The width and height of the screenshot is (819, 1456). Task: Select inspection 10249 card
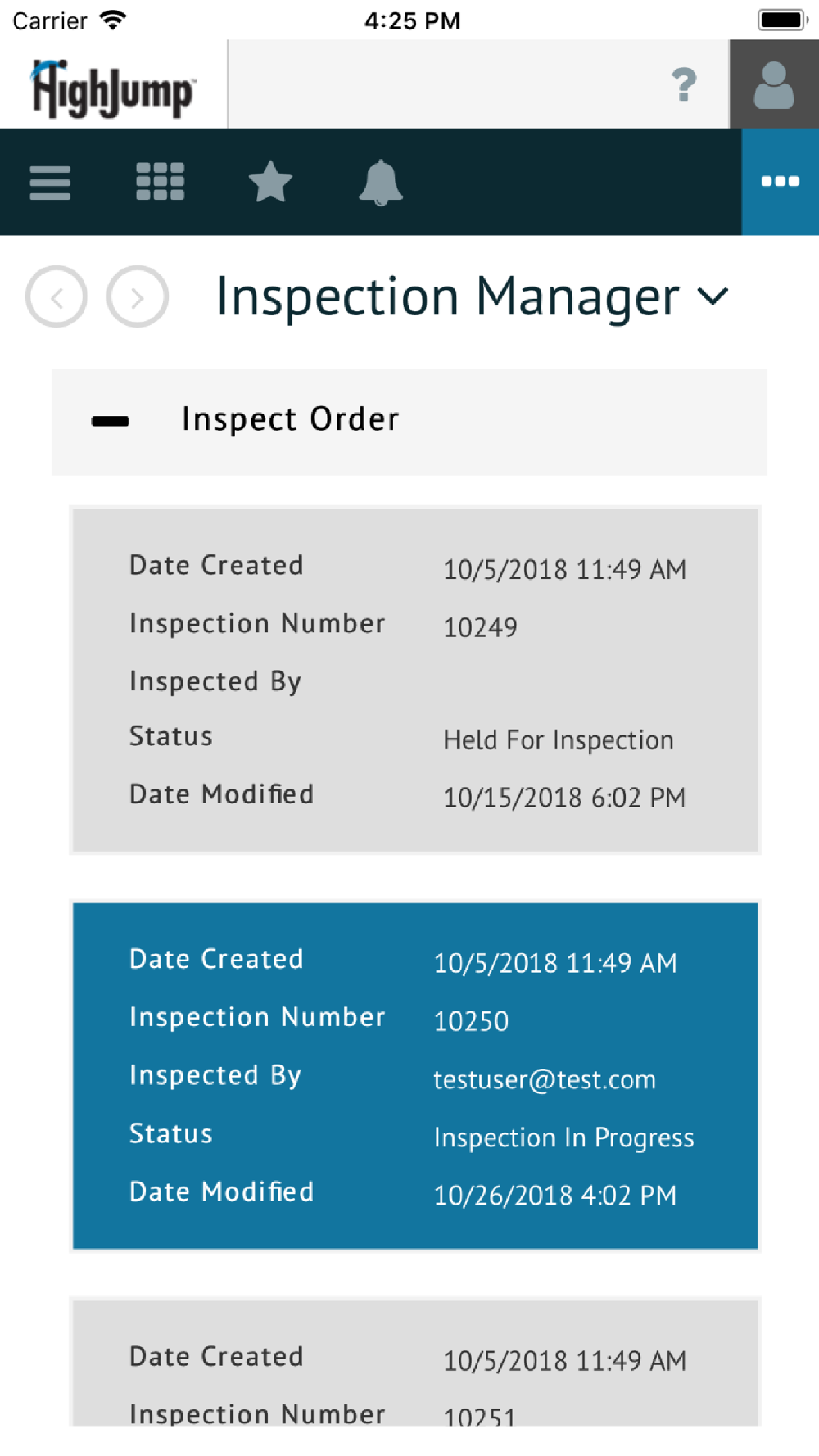click(415, 681)
